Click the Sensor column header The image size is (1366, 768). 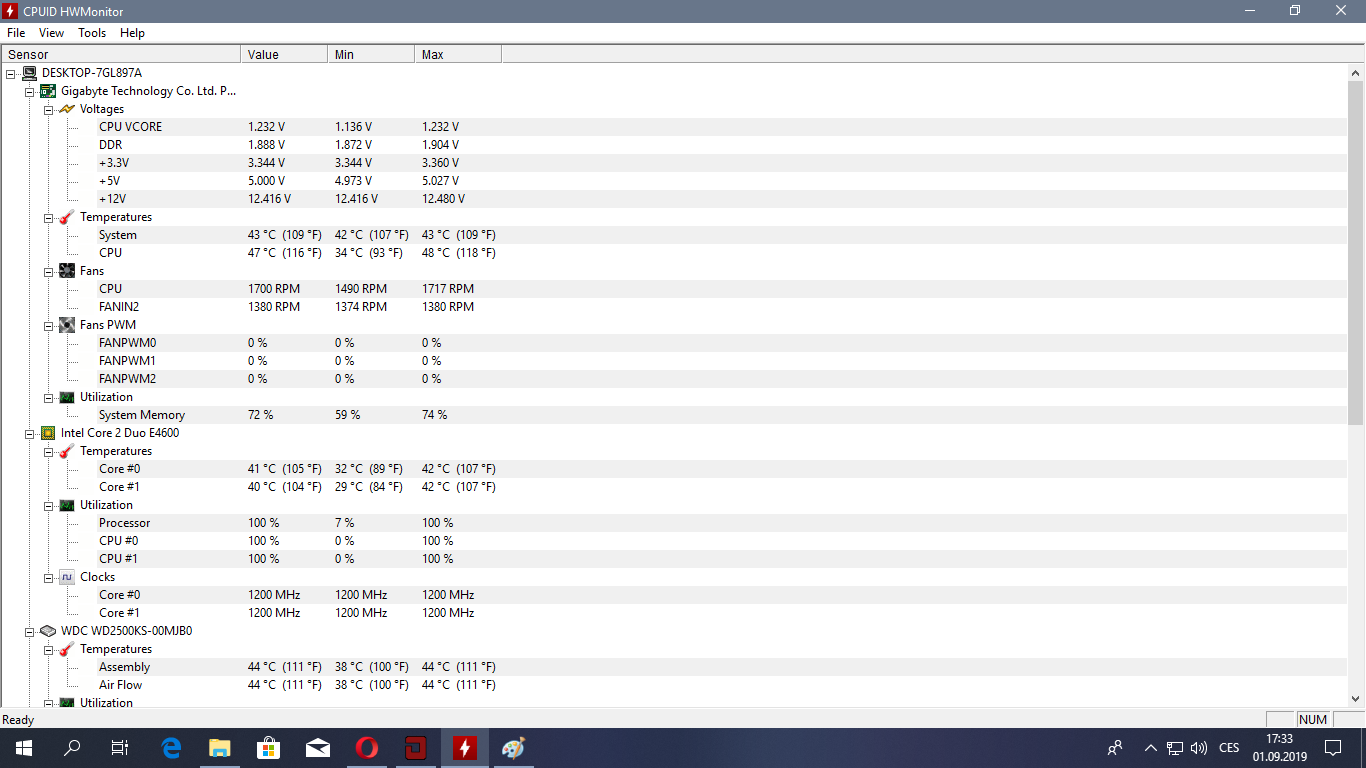pyautogui.click(x=120, y=54)
